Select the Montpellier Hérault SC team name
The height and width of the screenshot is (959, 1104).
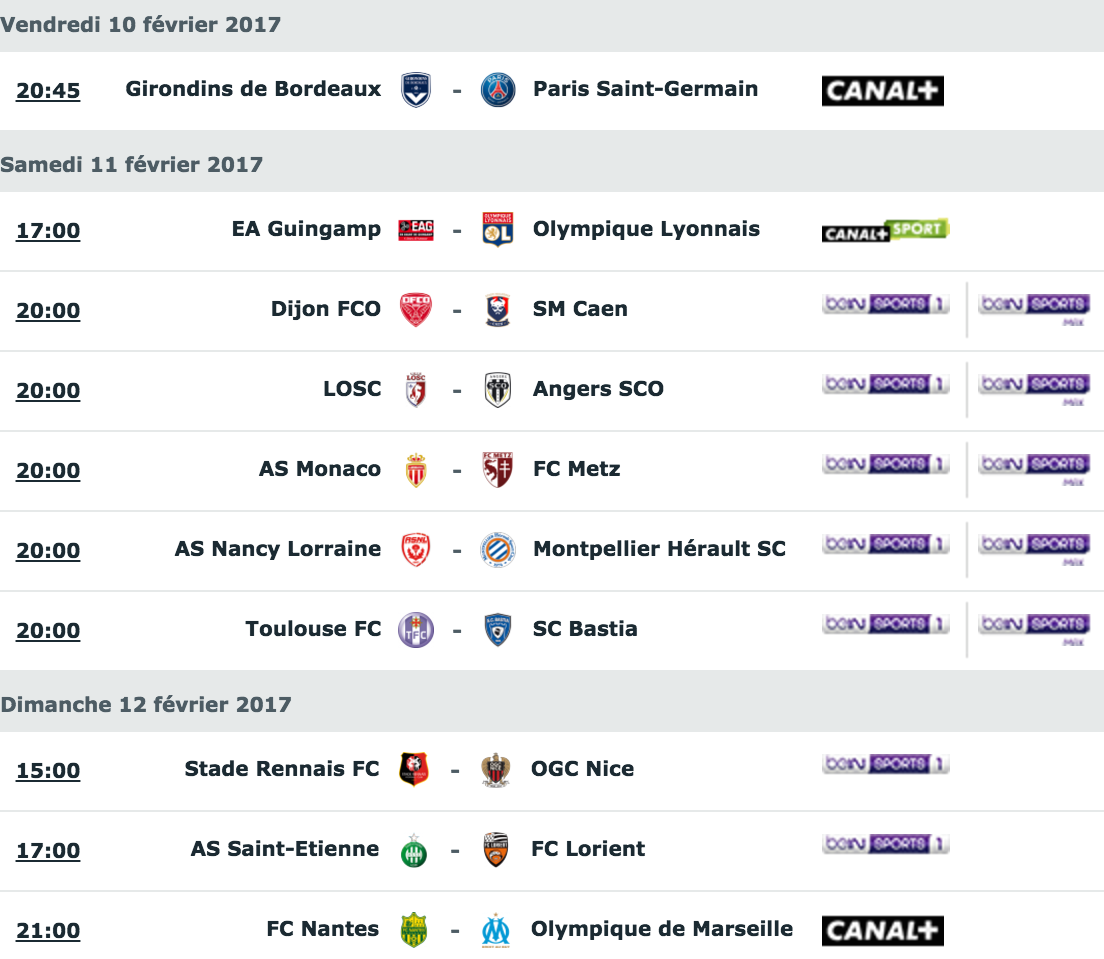coord(659,549)
